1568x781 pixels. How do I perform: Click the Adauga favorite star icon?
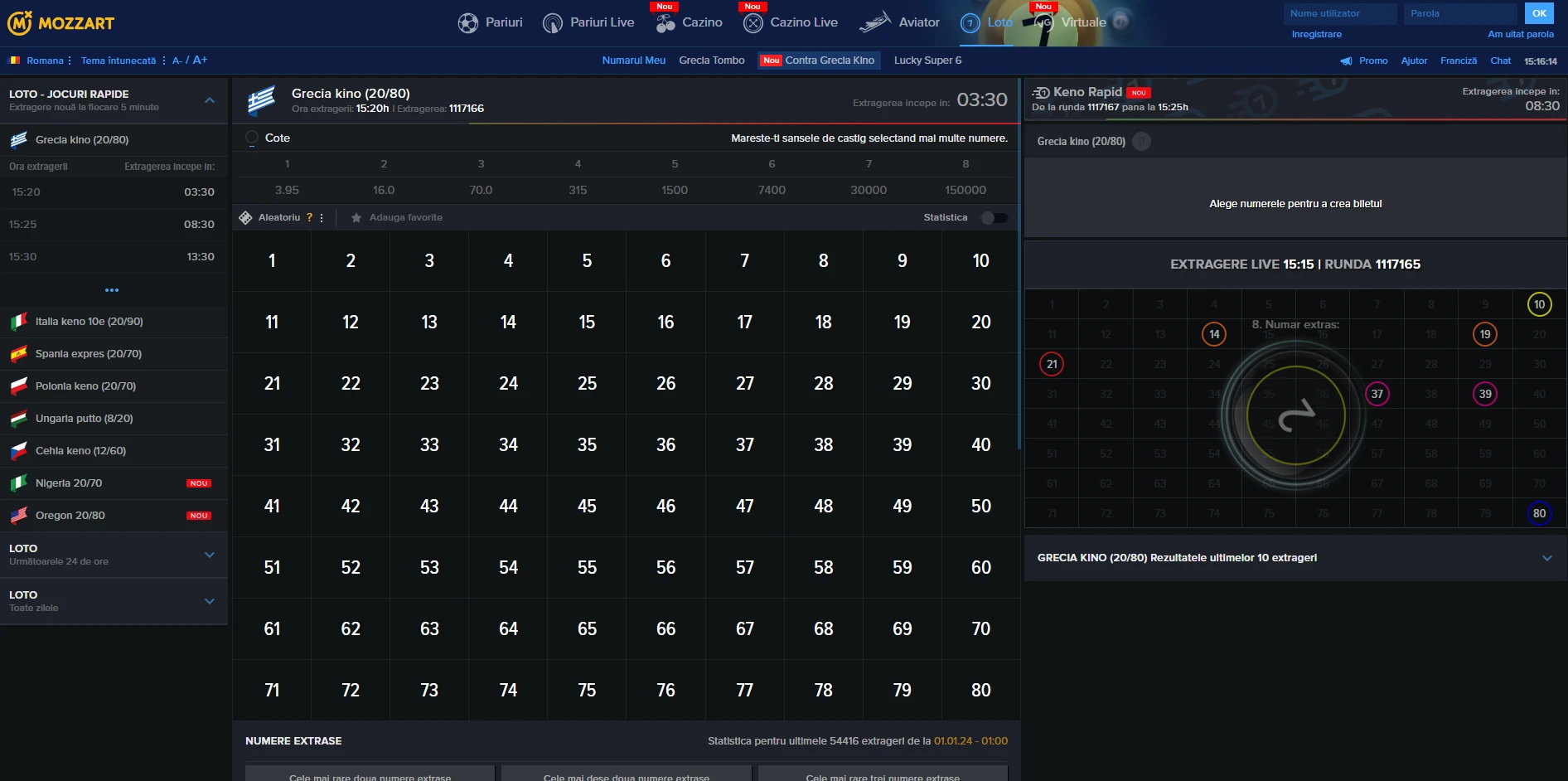[x=356, y=218]
